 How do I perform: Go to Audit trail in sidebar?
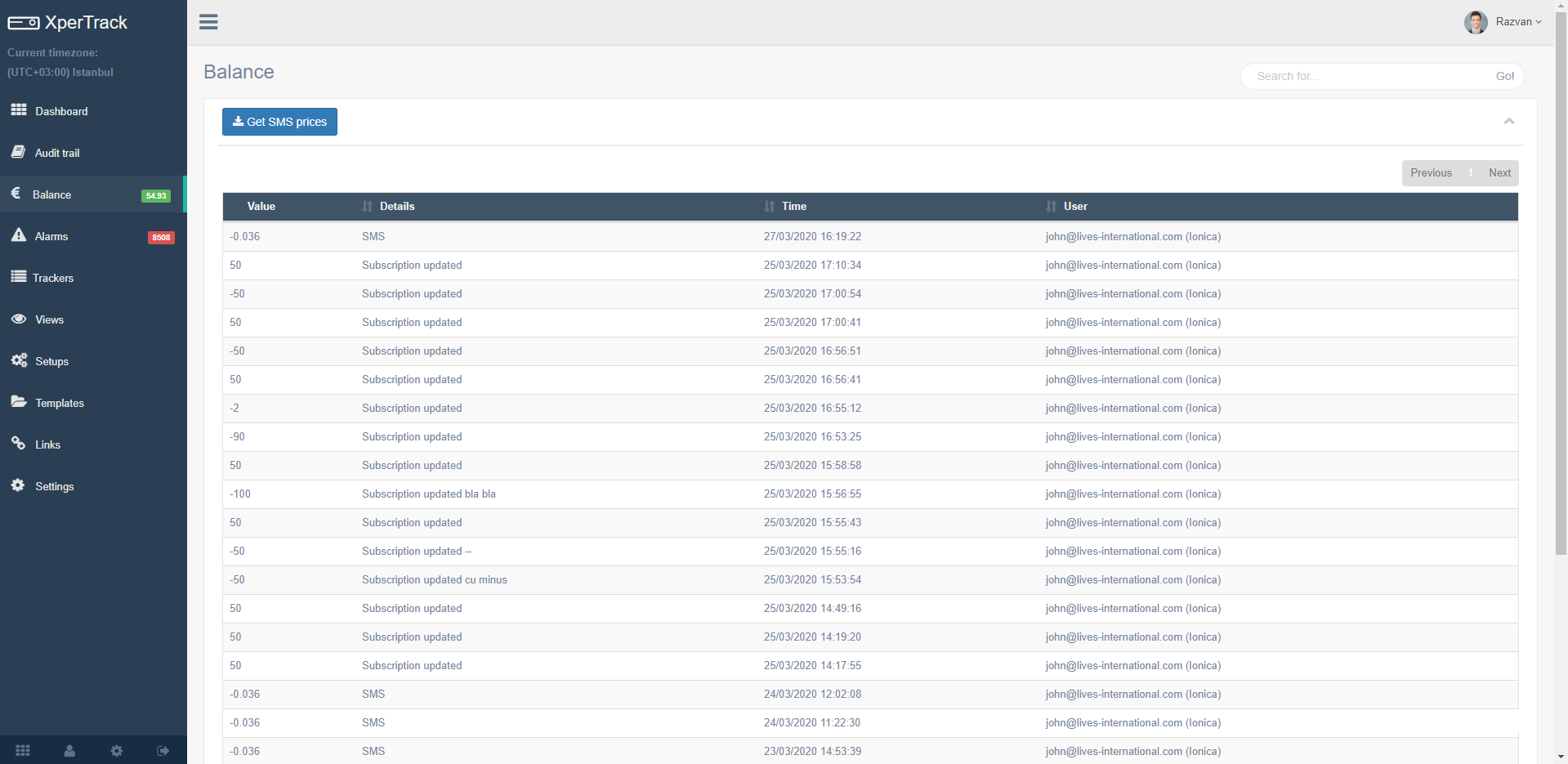coord(57,153)
